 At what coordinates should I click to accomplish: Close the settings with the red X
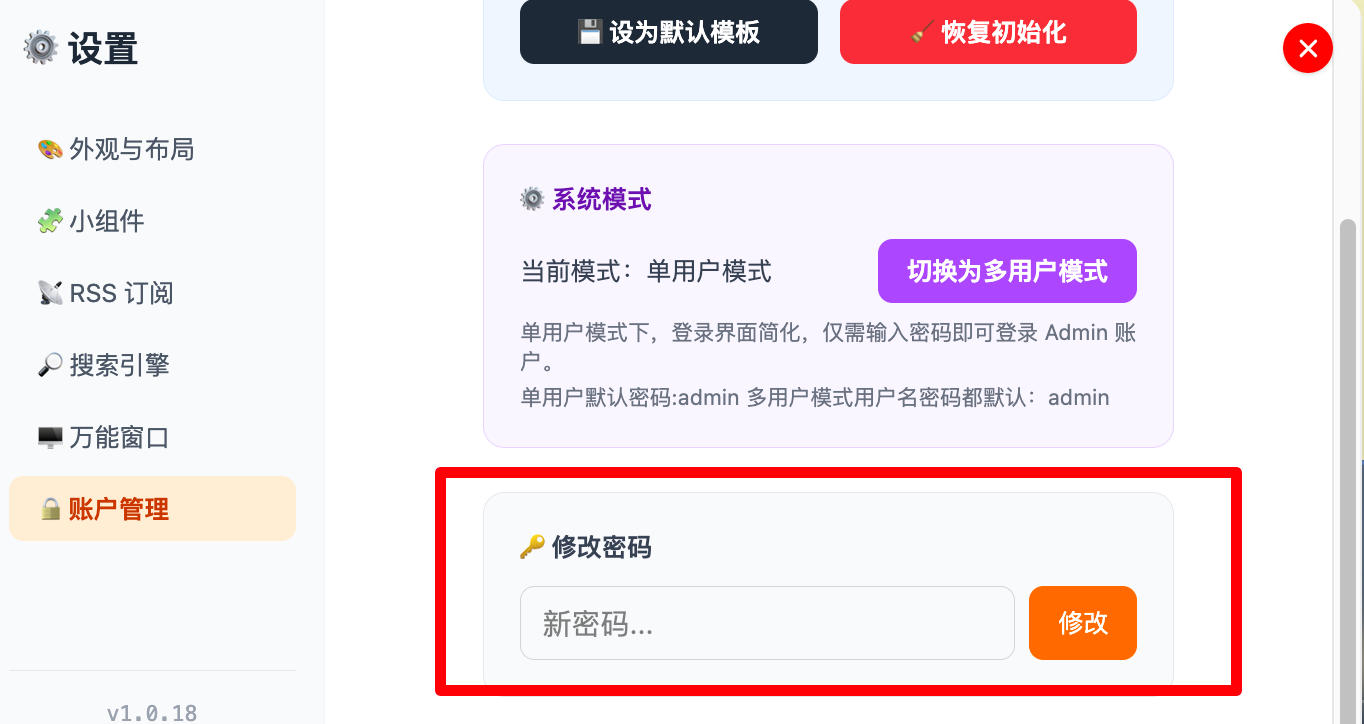tap(1308, 48)
